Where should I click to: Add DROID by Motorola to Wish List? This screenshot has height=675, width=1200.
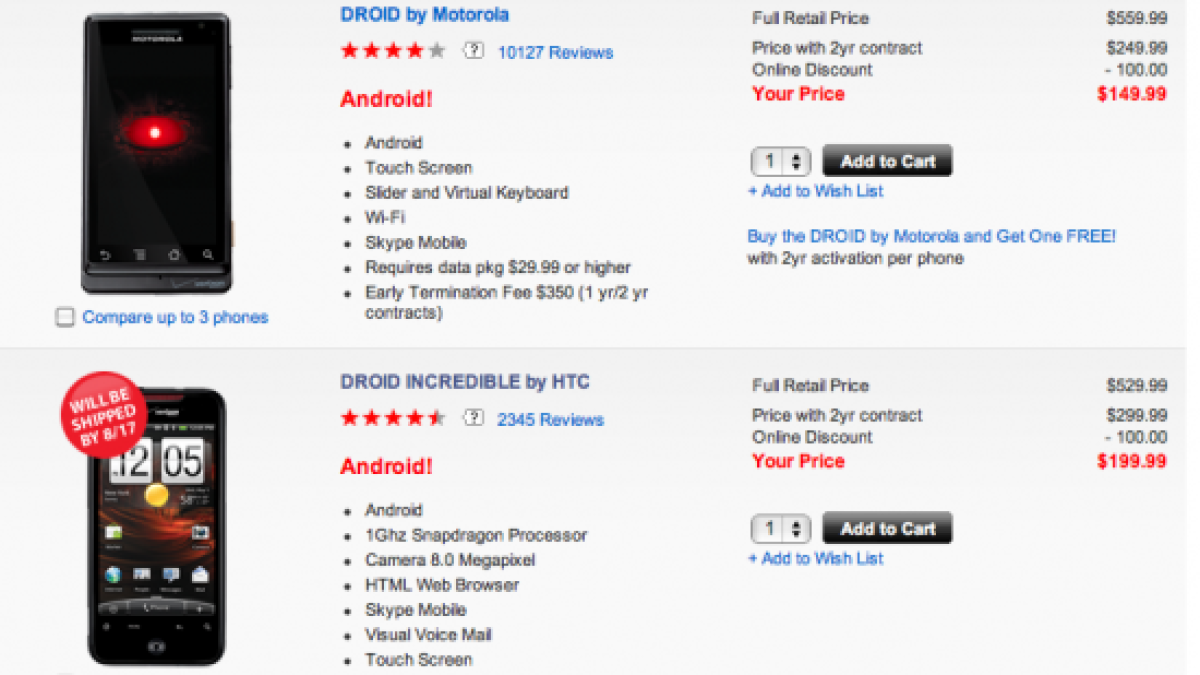point(815,191)
